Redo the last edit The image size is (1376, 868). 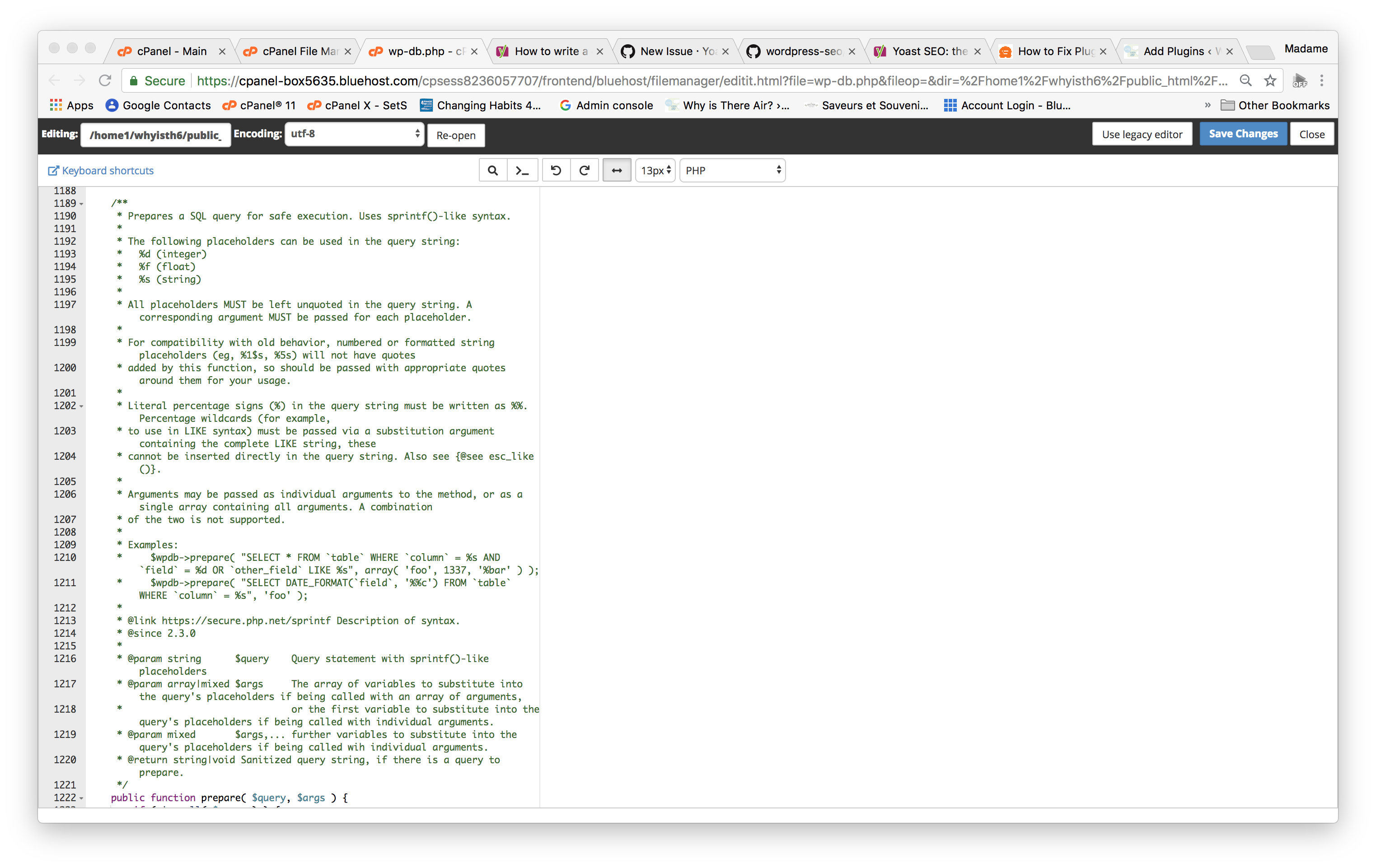[584, 170]
